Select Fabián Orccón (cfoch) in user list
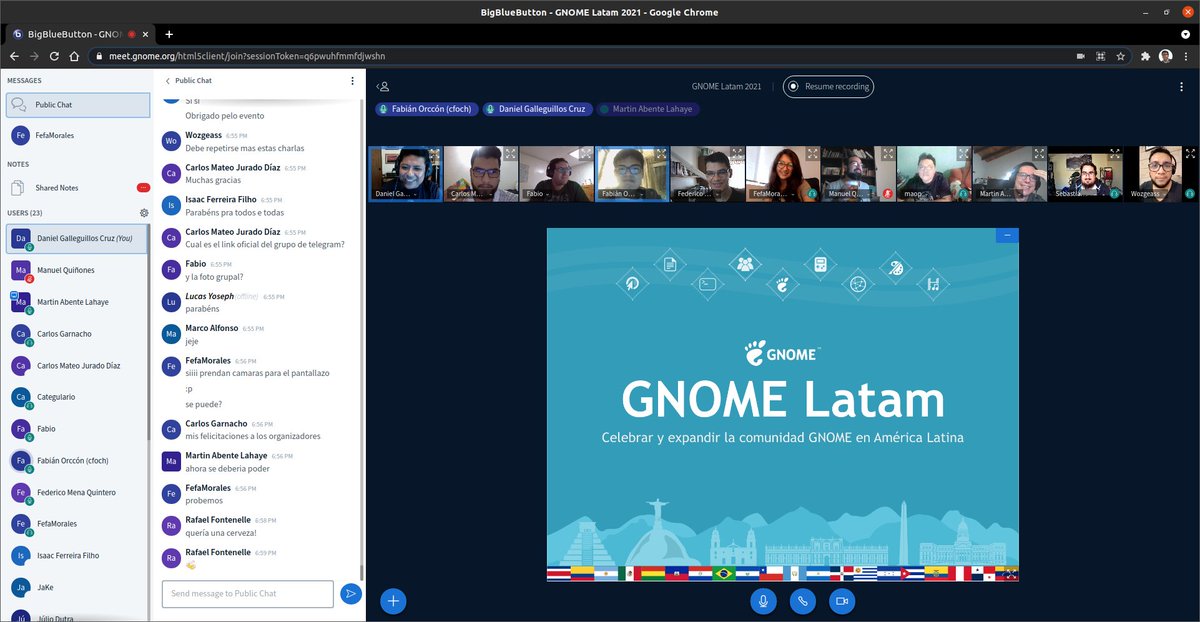 [78, 461]
